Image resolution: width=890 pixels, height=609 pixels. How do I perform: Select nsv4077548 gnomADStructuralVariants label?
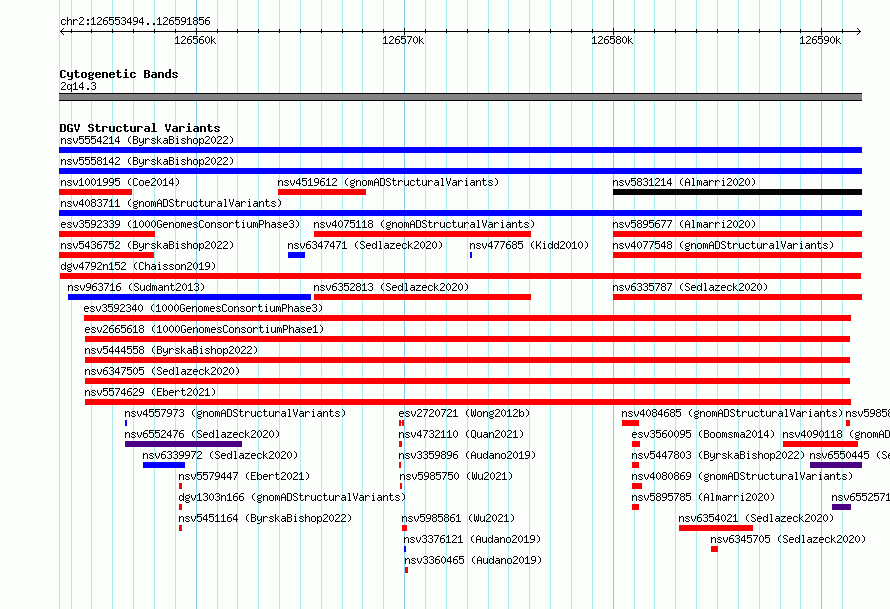723,245
